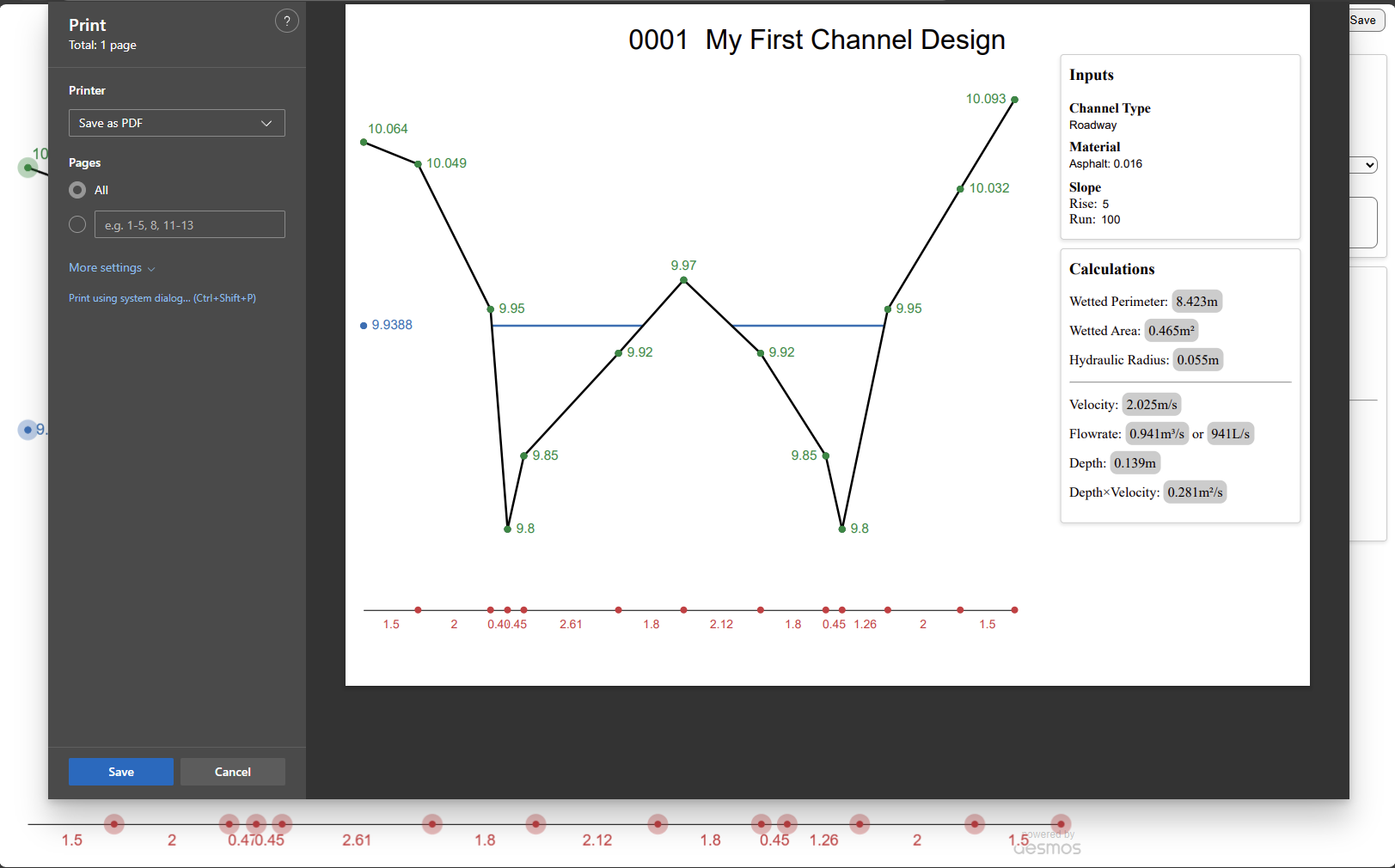Open Print using system dialog link

[x=162, y=298]
